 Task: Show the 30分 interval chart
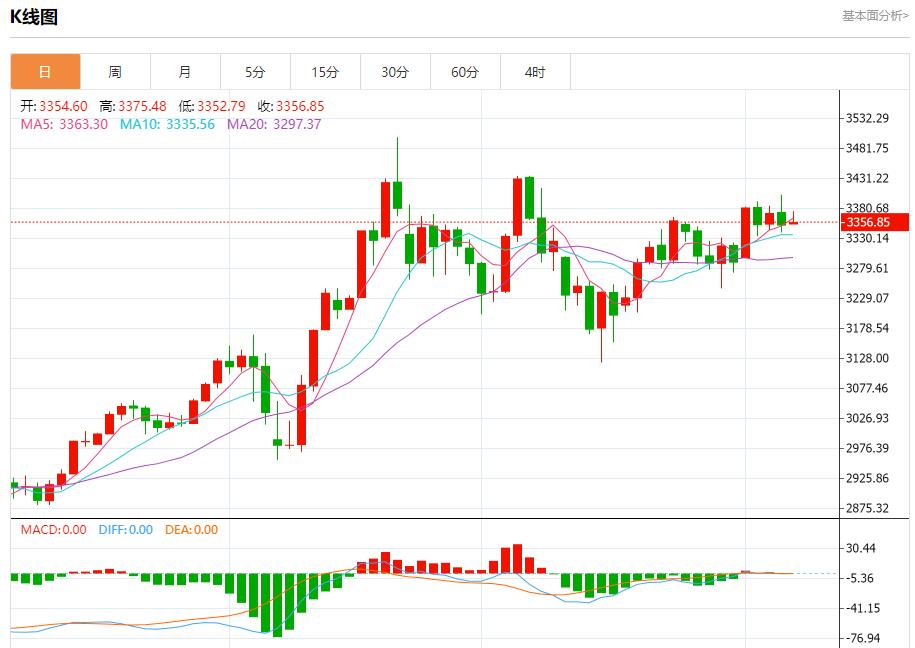(395, 72)
